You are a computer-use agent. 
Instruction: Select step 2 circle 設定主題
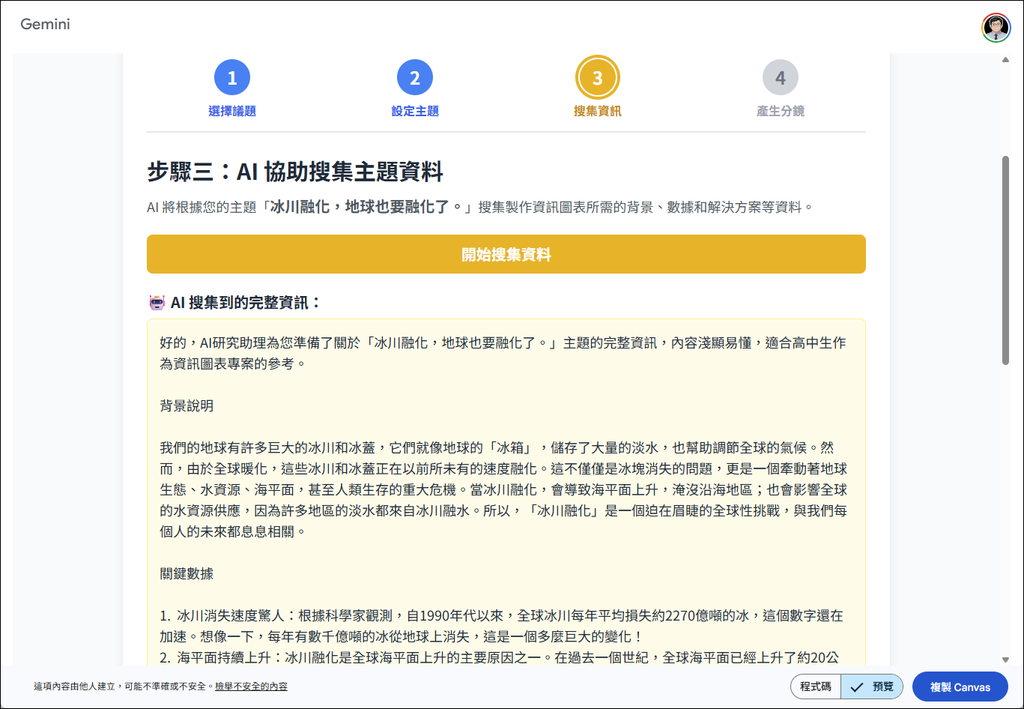[x=415, y=78]
